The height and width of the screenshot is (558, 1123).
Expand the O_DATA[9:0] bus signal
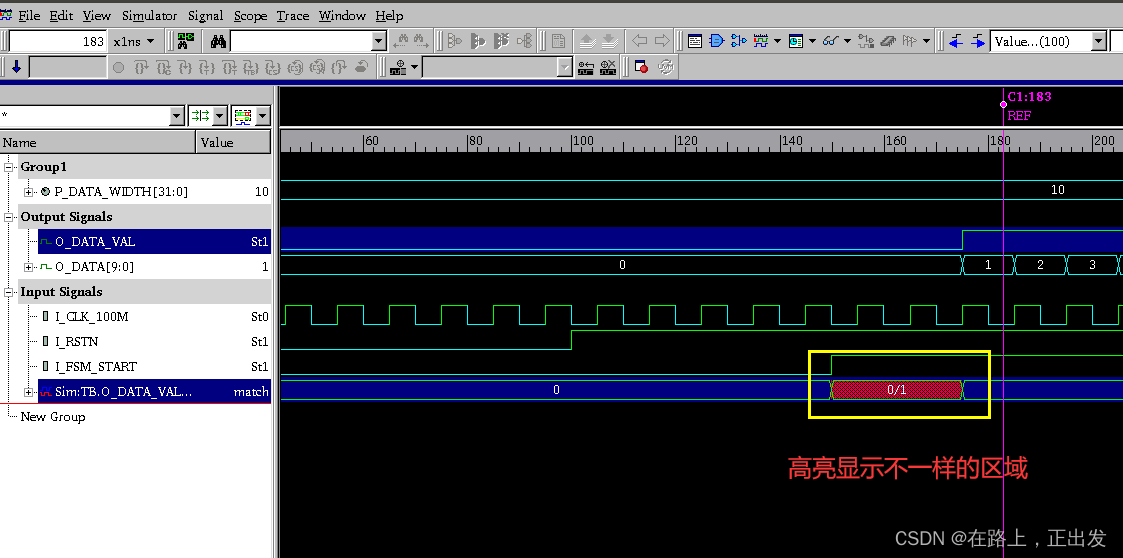29,266
